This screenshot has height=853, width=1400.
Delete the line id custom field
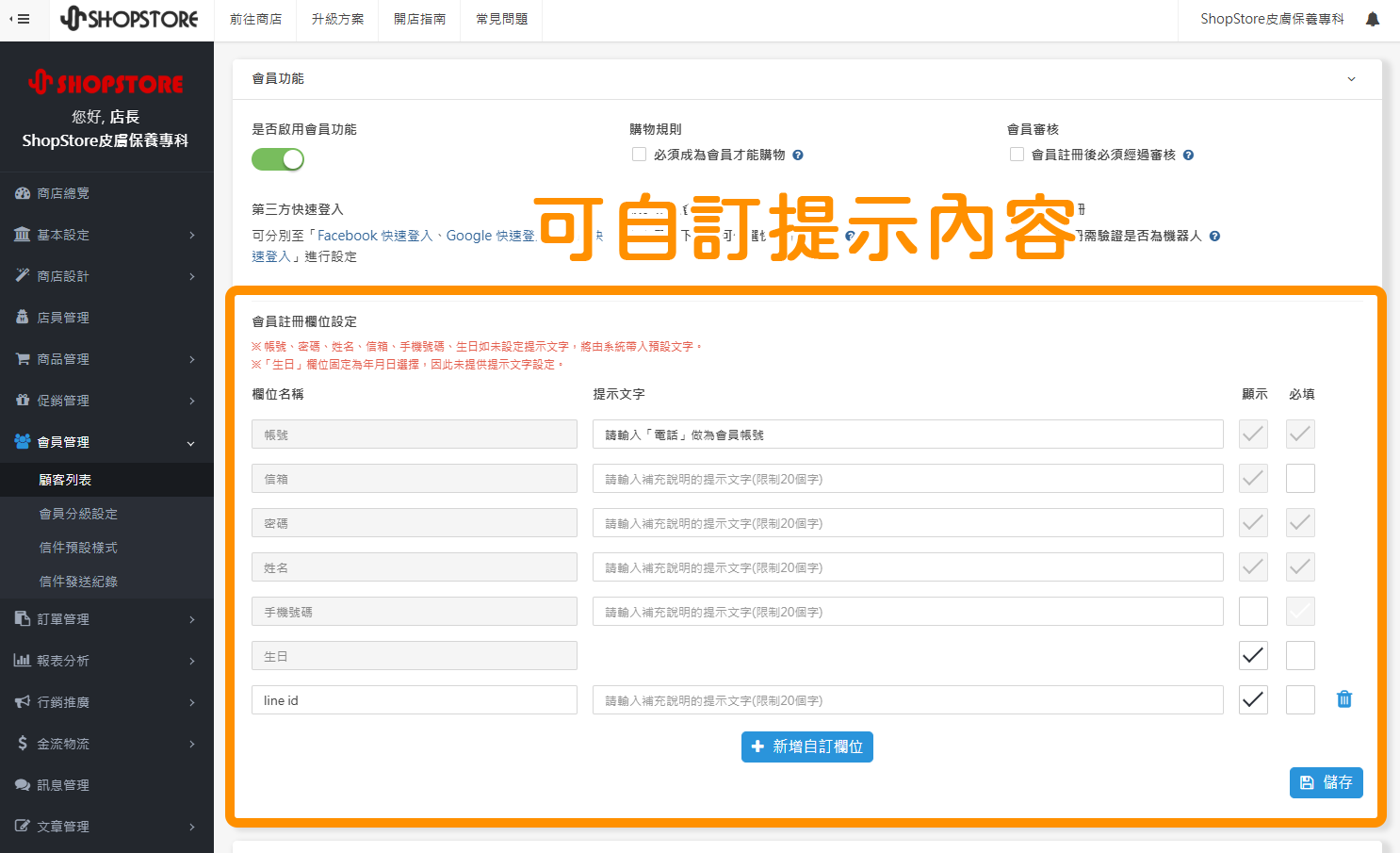click(x=1344, y=699)
